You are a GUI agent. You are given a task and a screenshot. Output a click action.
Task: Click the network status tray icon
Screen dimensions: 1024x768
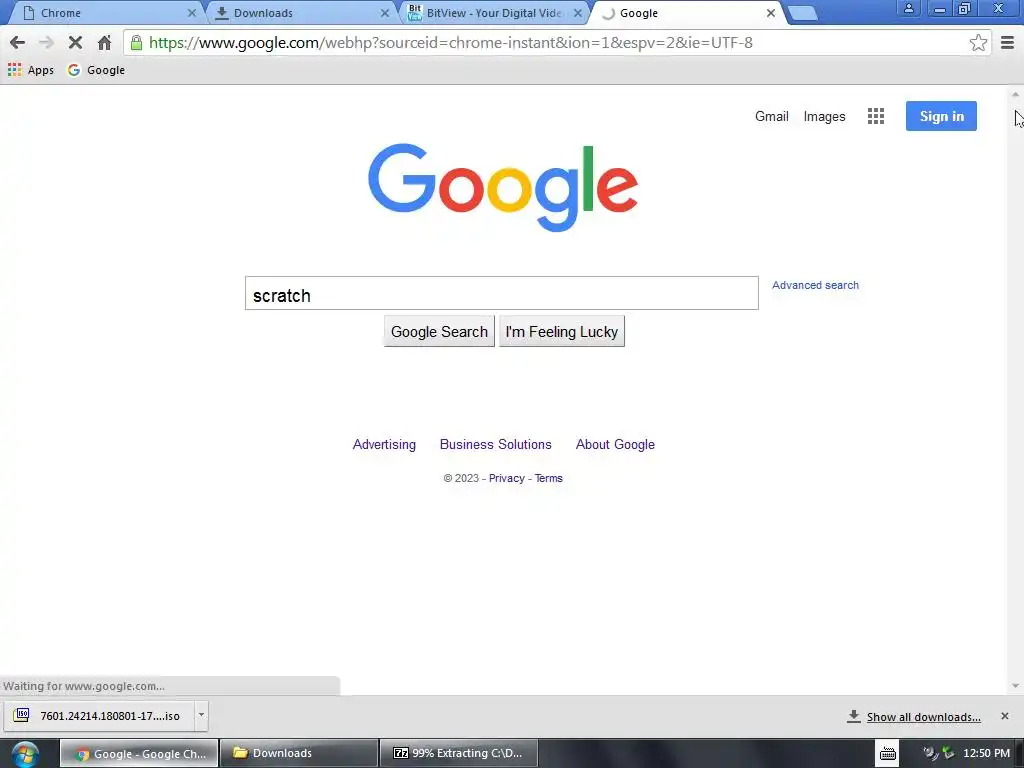[x=948, y=754]
